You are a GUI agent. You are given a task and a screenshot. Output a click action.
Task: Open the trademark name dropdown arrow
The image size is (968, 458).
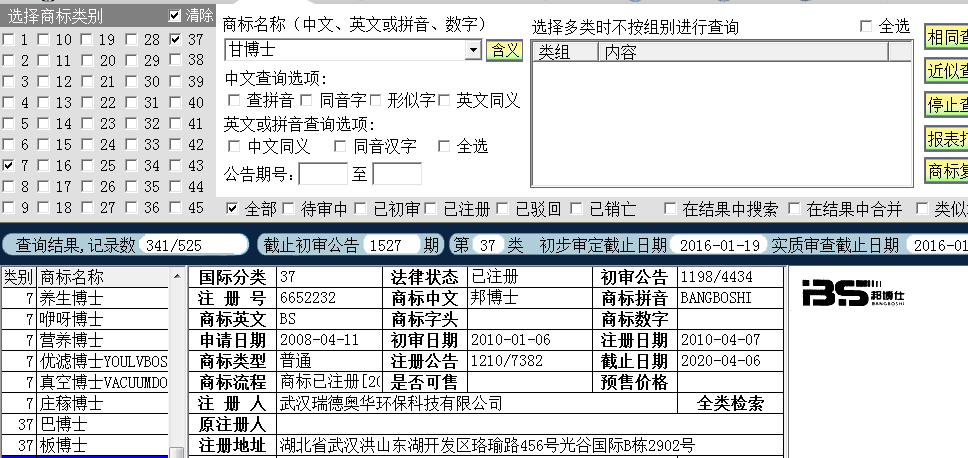click(473, 50)
